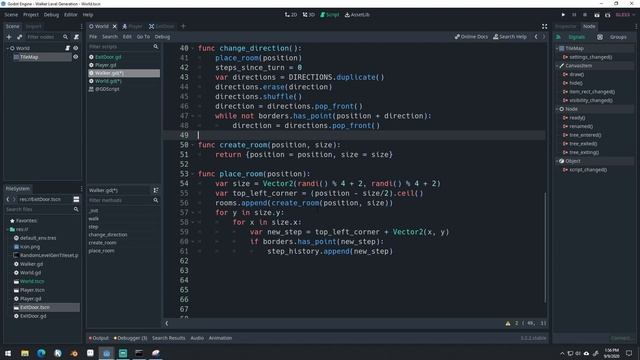
Task: Fold the place_room function at line 53
Action: click(193, 174)
